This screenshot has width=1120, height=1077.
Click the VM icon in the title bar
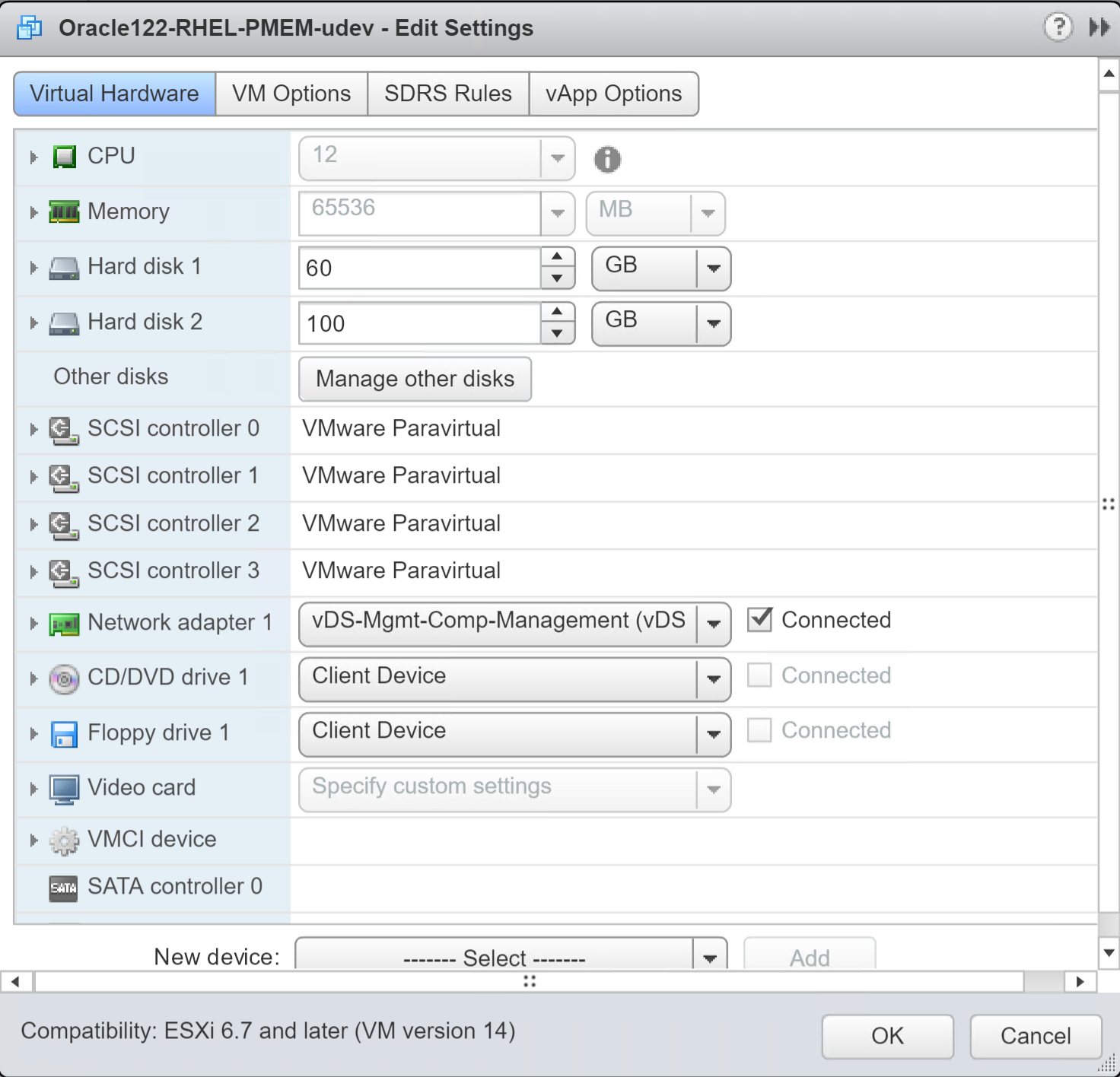pos(30,28)
